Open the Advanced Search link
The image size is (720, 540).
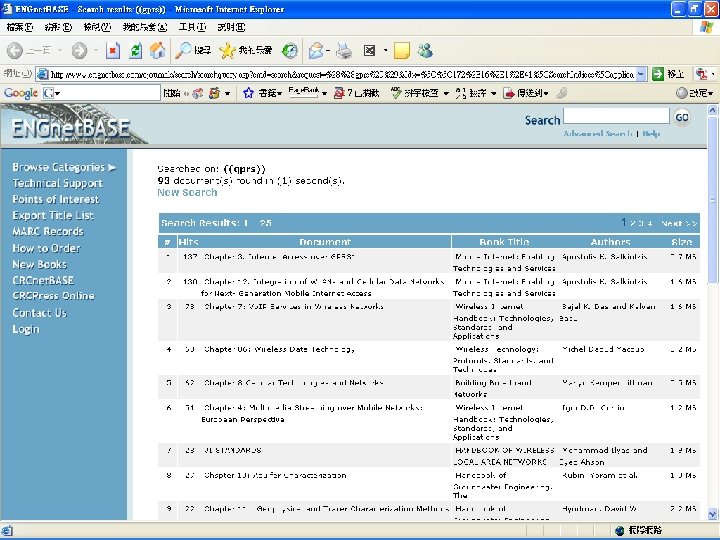[x=596, y=133]
